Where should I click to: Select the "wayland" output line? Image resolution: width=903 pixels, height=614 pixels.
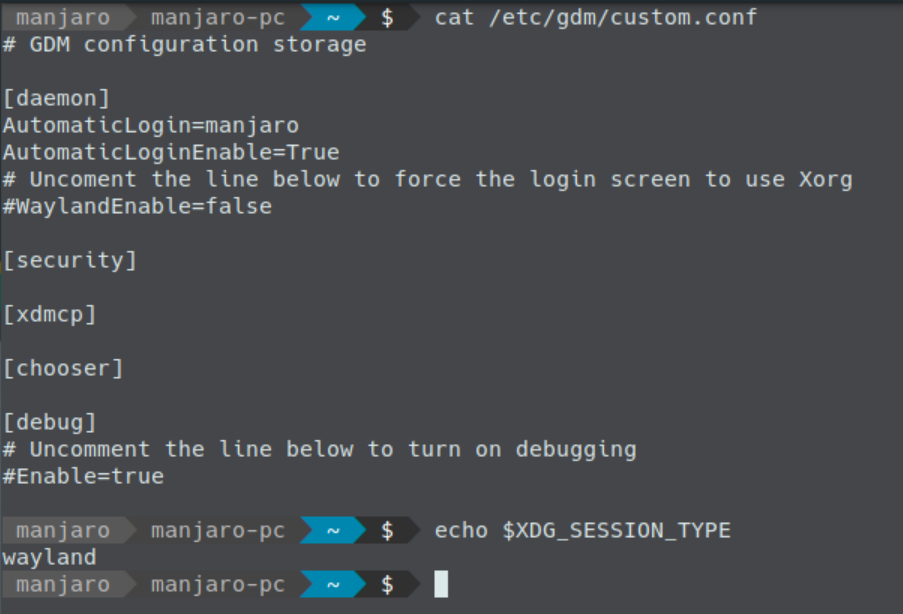(x=50, y=557)
